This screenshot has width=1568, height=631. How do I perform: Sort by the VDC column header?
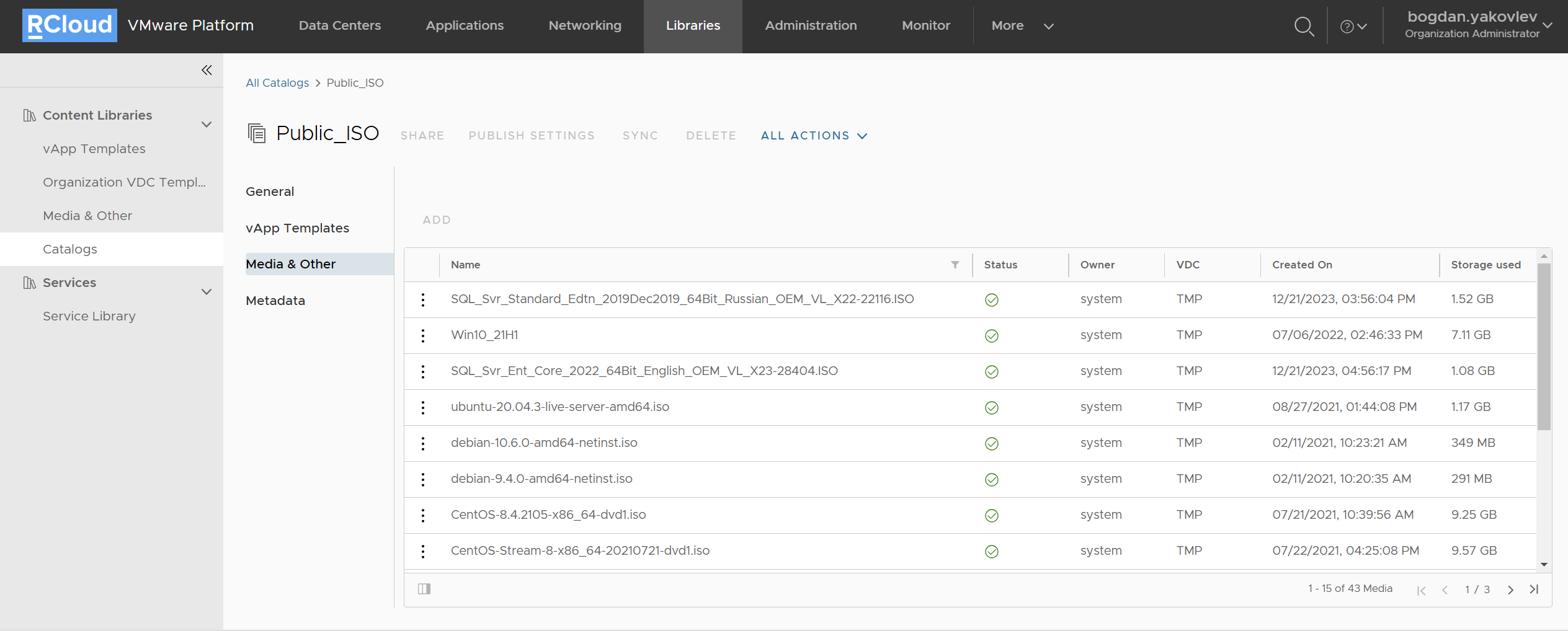(1188, 265)
